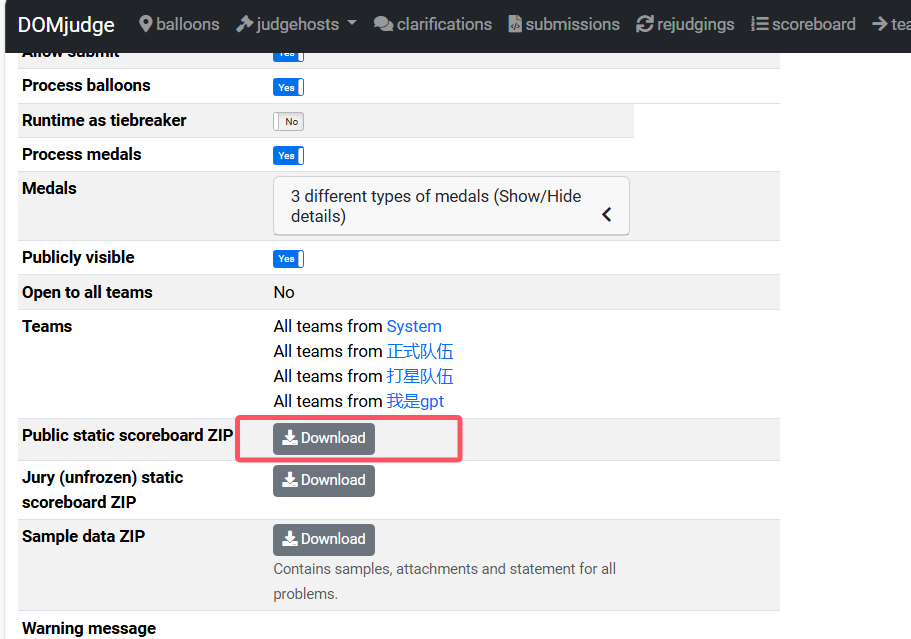Click the balloons map marker icon
The width and height of the screenshot is (911, 639).
[x=146, y=24]
